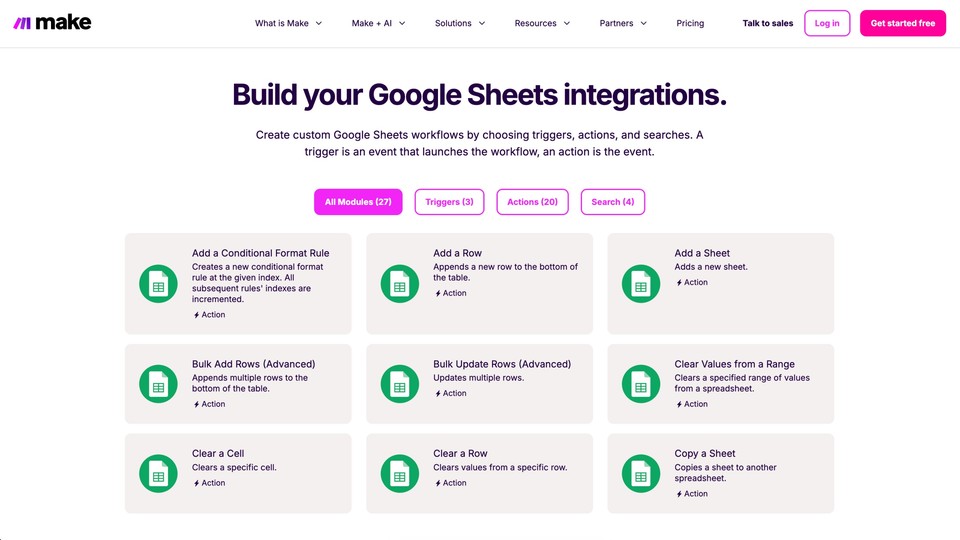Filter by Triggers (3)

[449, 202]
